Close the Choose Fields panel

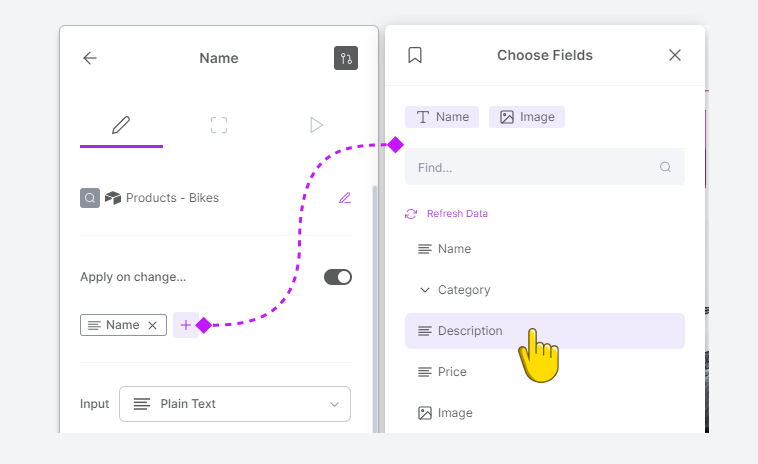tap(675, 55)
